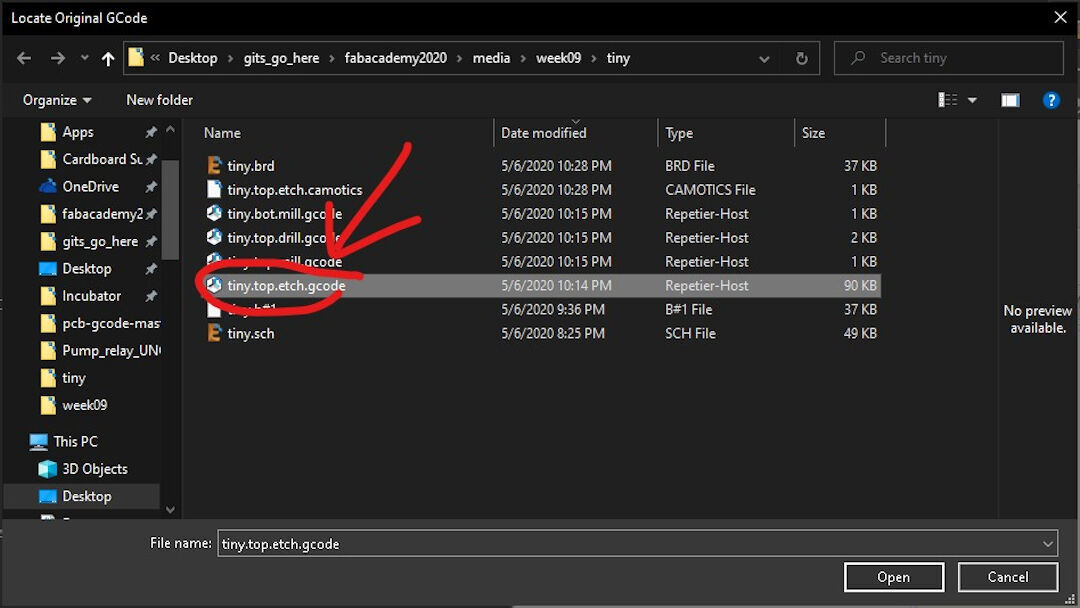Click the tiny.top.etch.camotics file name
1080x608 pixels.
295,190
